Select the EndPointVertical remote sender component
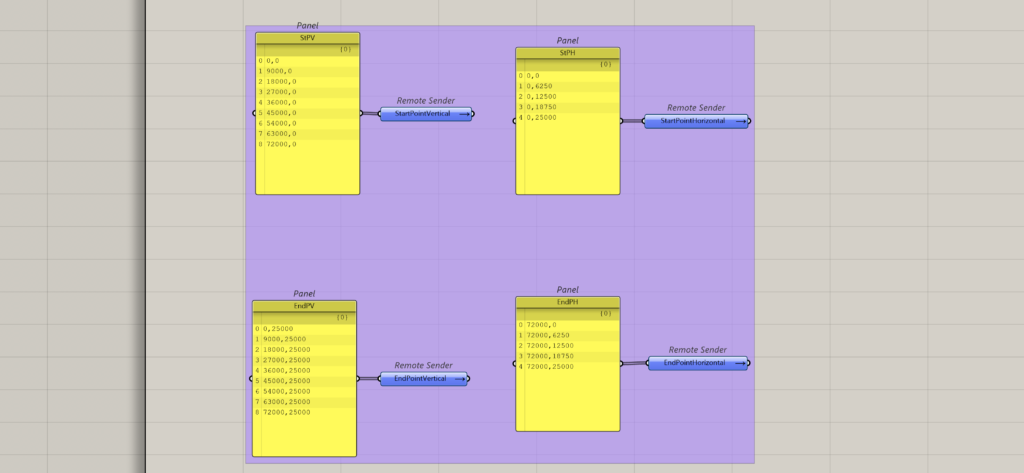The image size is (1024, 473). click(418, 379)
